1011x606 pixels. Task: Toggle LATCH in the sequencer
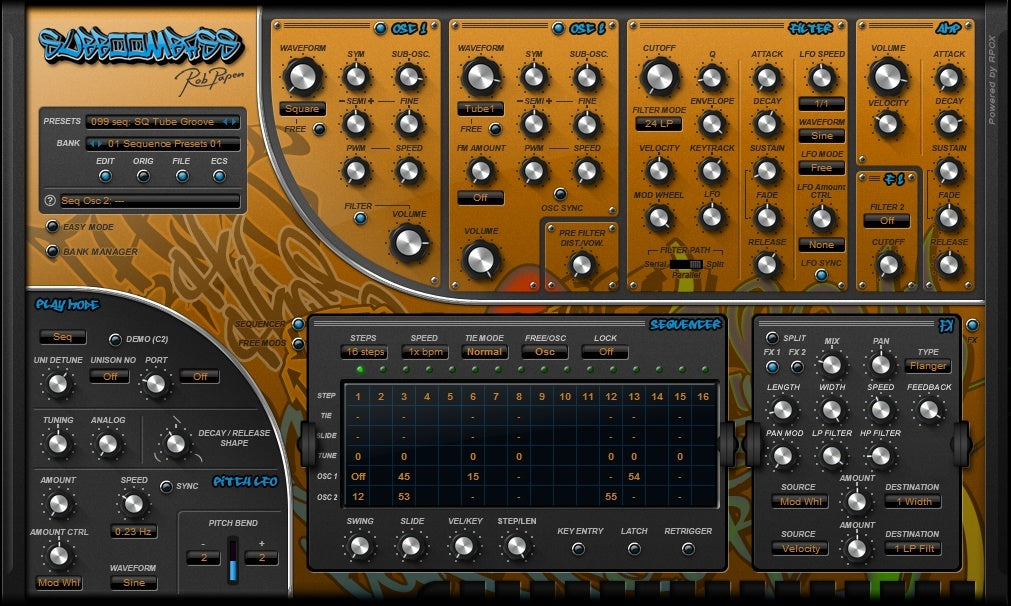632,547
